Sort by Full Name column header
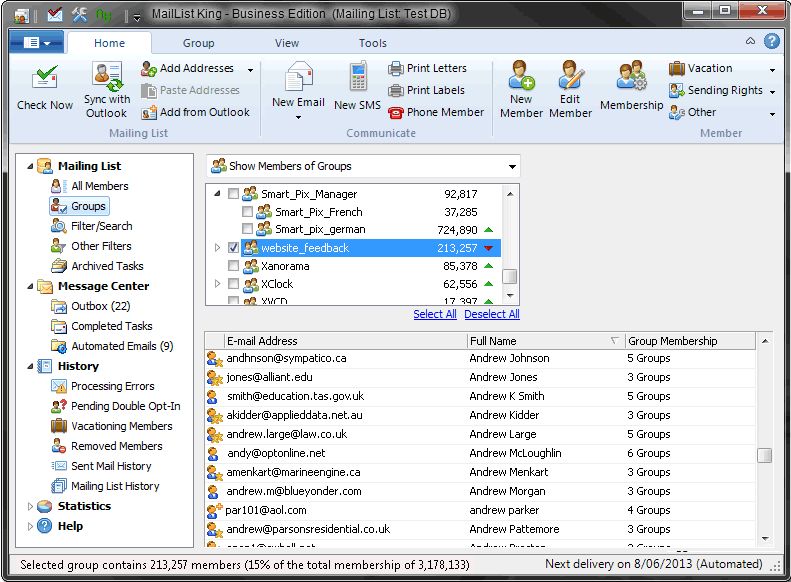Viewport: 791px width, 582px height. point(546,341)
